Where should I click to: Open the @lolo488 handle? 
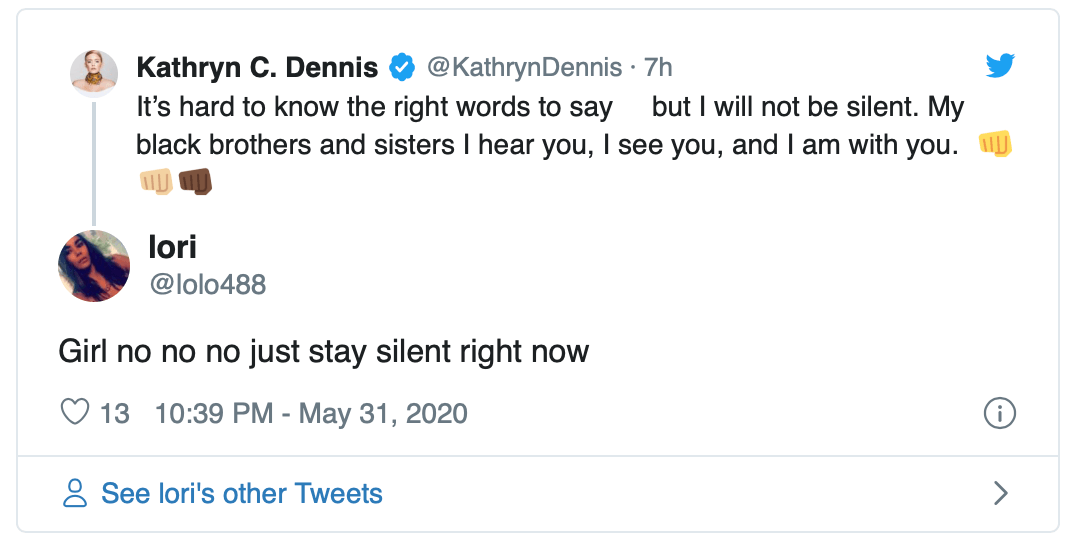(x=207, y=284)
